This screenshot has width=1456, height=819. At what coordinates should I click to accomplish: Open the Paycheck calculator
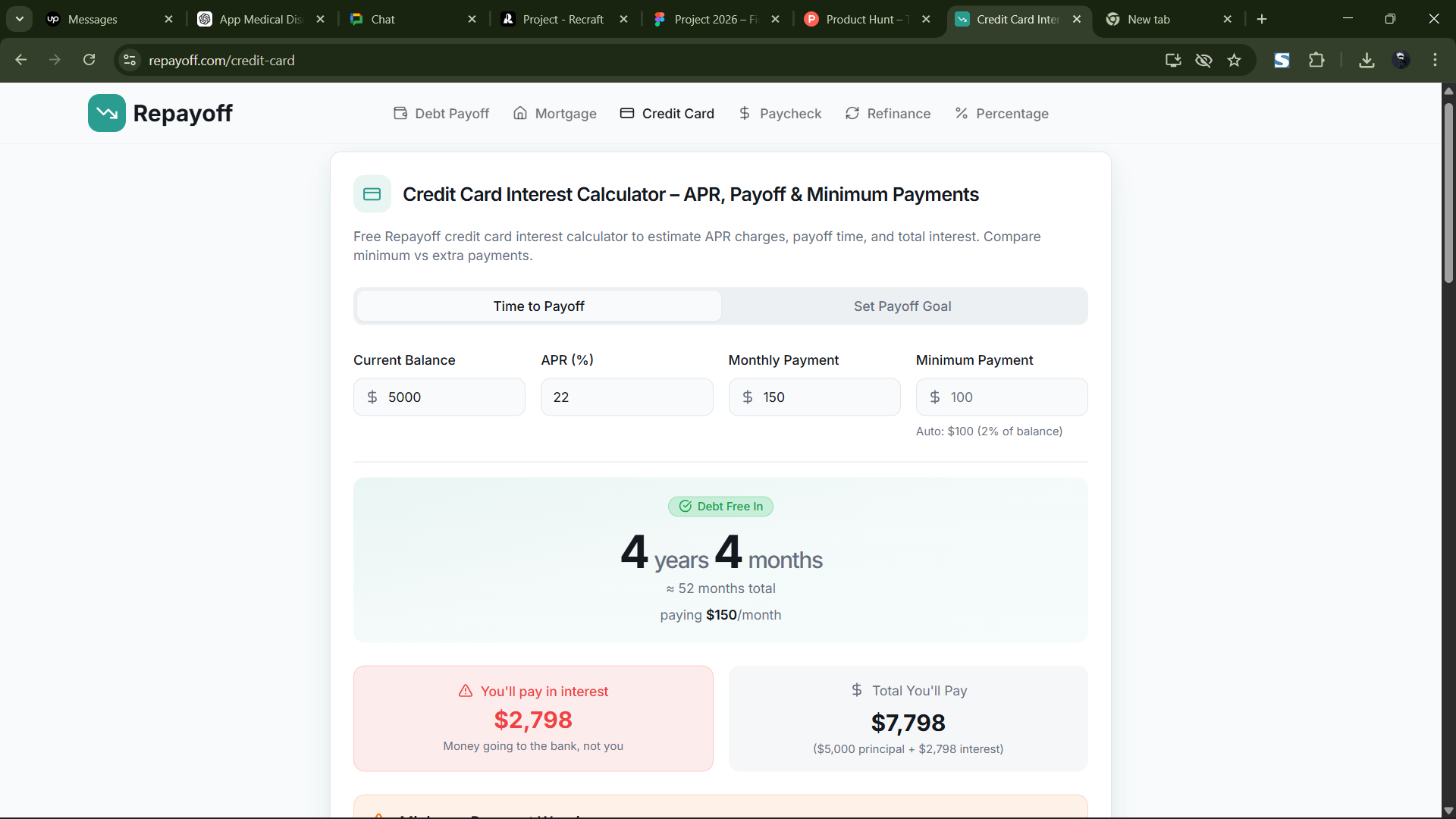(x=780, y=114)
